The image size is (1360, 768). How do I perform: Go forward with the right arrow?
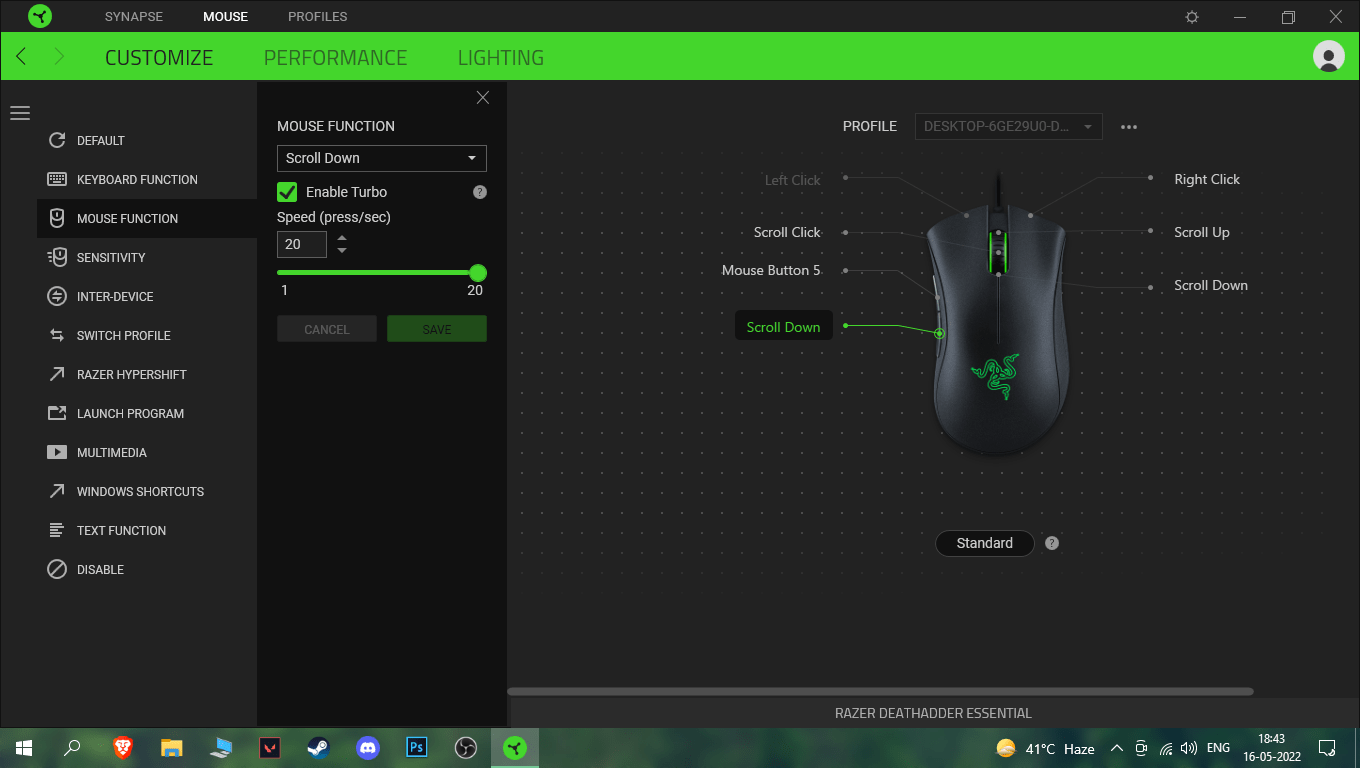click(x=59, y=56)
